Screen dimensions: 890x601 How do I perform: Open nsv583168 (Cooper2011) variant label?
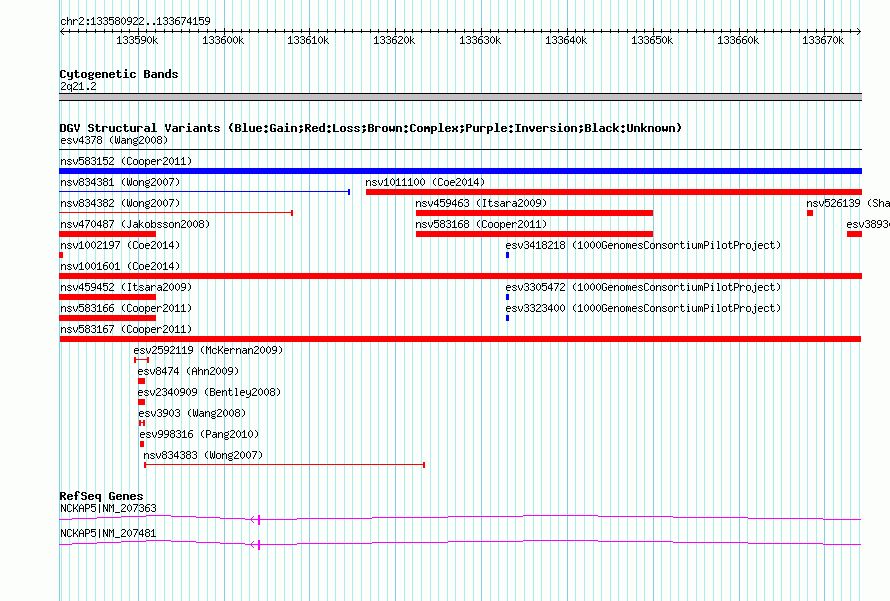click(x=481, y=224)
